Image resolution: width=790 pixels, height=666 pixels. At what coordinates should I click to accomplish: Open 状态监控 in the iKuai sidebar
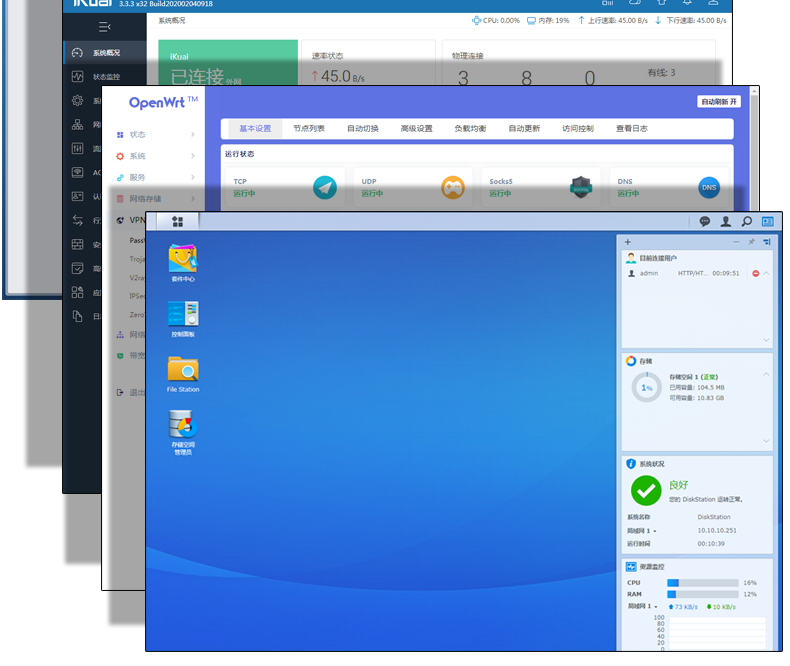pos(105,77)
